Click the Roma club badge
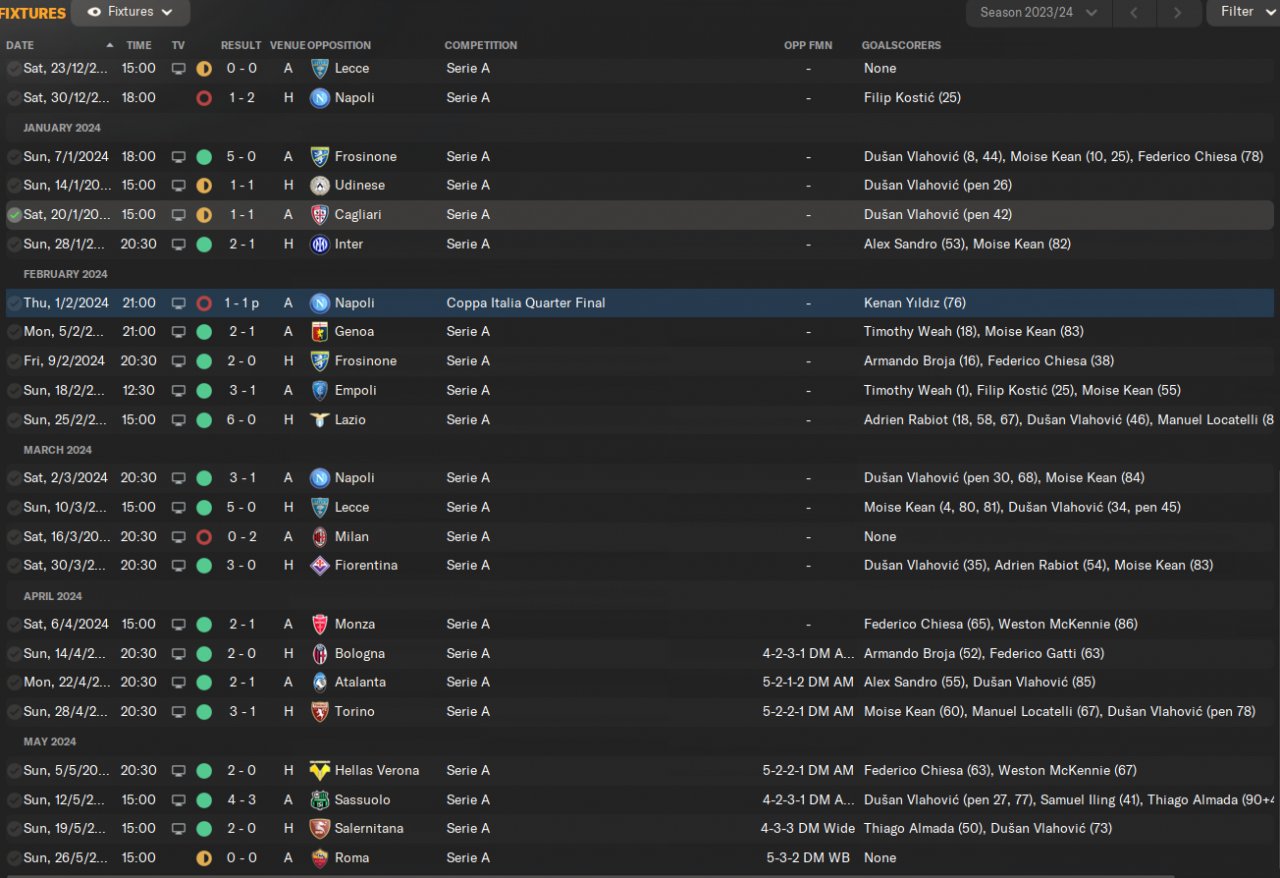Screen dimensions: 1280x878 click(x=320, y=858)
